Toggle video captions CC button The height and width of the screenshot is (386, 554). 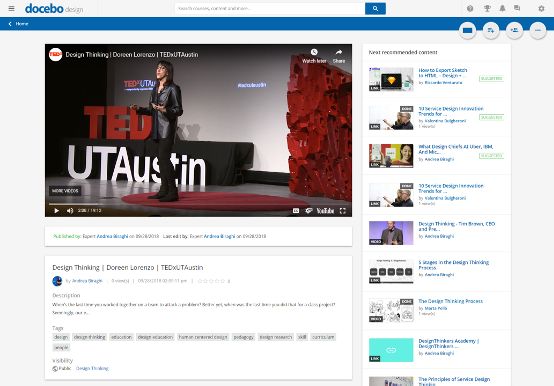[x=296, y=211]
